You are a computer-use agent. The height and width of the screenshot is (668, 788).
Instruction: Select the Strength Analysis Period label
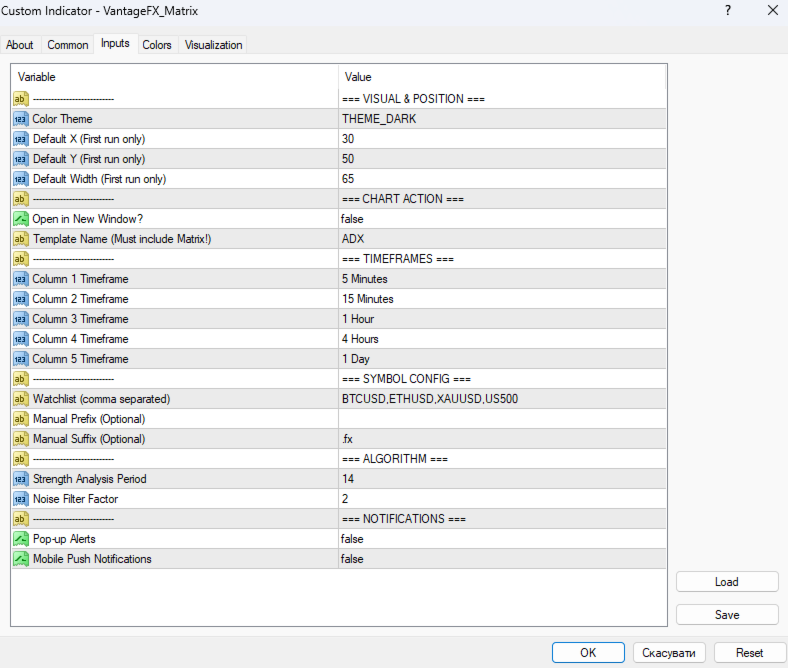(x=90, y=479)
